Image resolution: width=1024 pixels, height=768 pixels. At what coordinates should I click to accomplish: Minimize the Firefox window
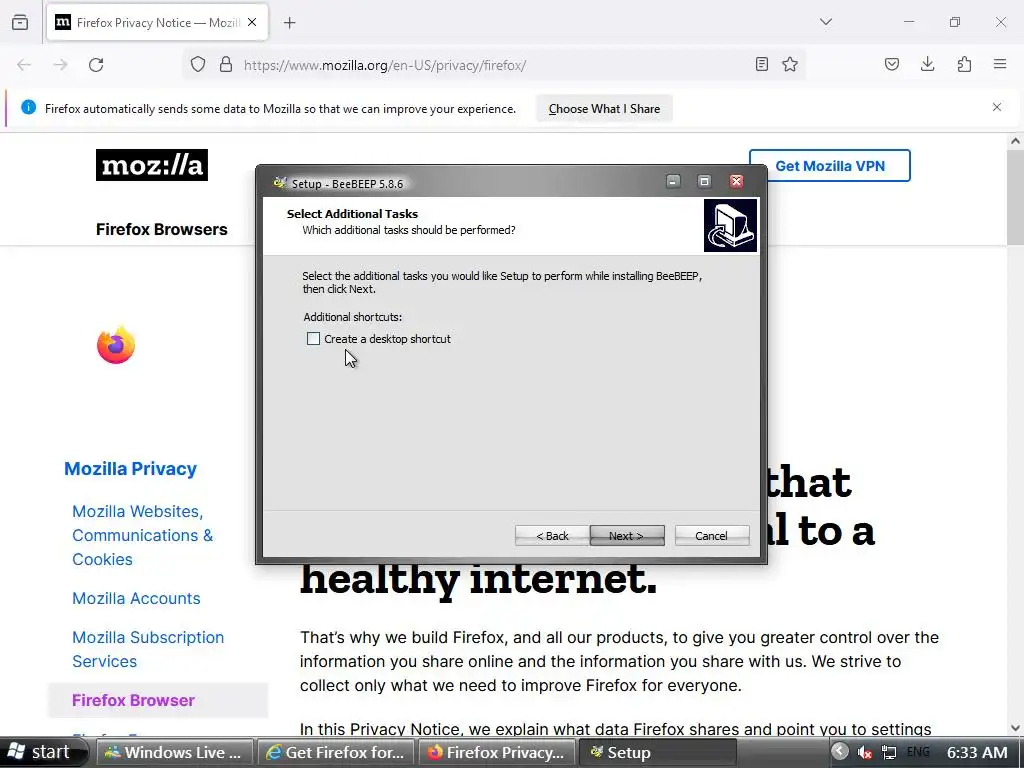[x=909, y=22]
